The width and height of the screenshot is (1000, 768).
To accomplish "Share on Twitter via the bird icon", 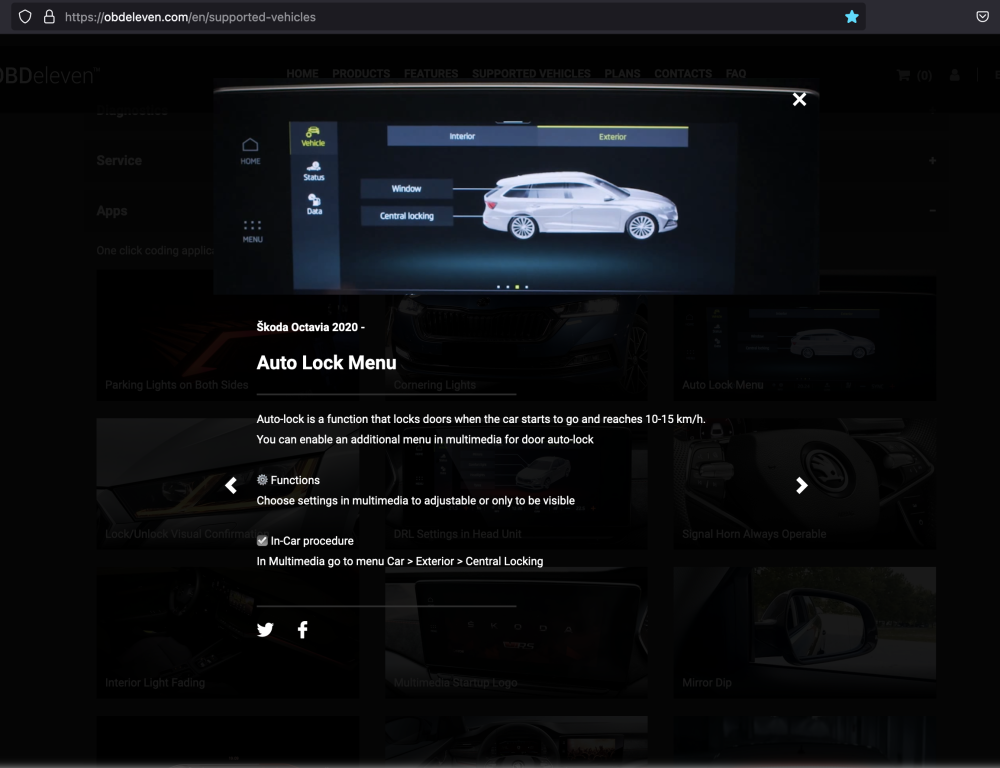I will coord(265,630).
